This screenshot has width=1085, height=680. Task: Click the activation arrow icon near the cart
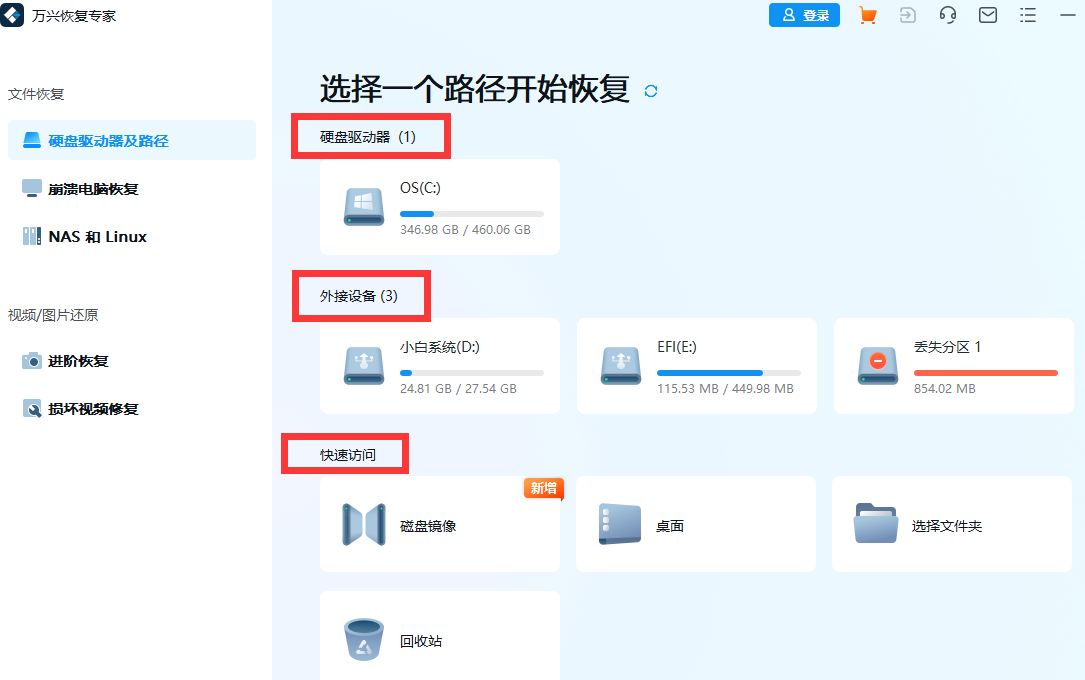pyautogui.click(x=907, y=15)
